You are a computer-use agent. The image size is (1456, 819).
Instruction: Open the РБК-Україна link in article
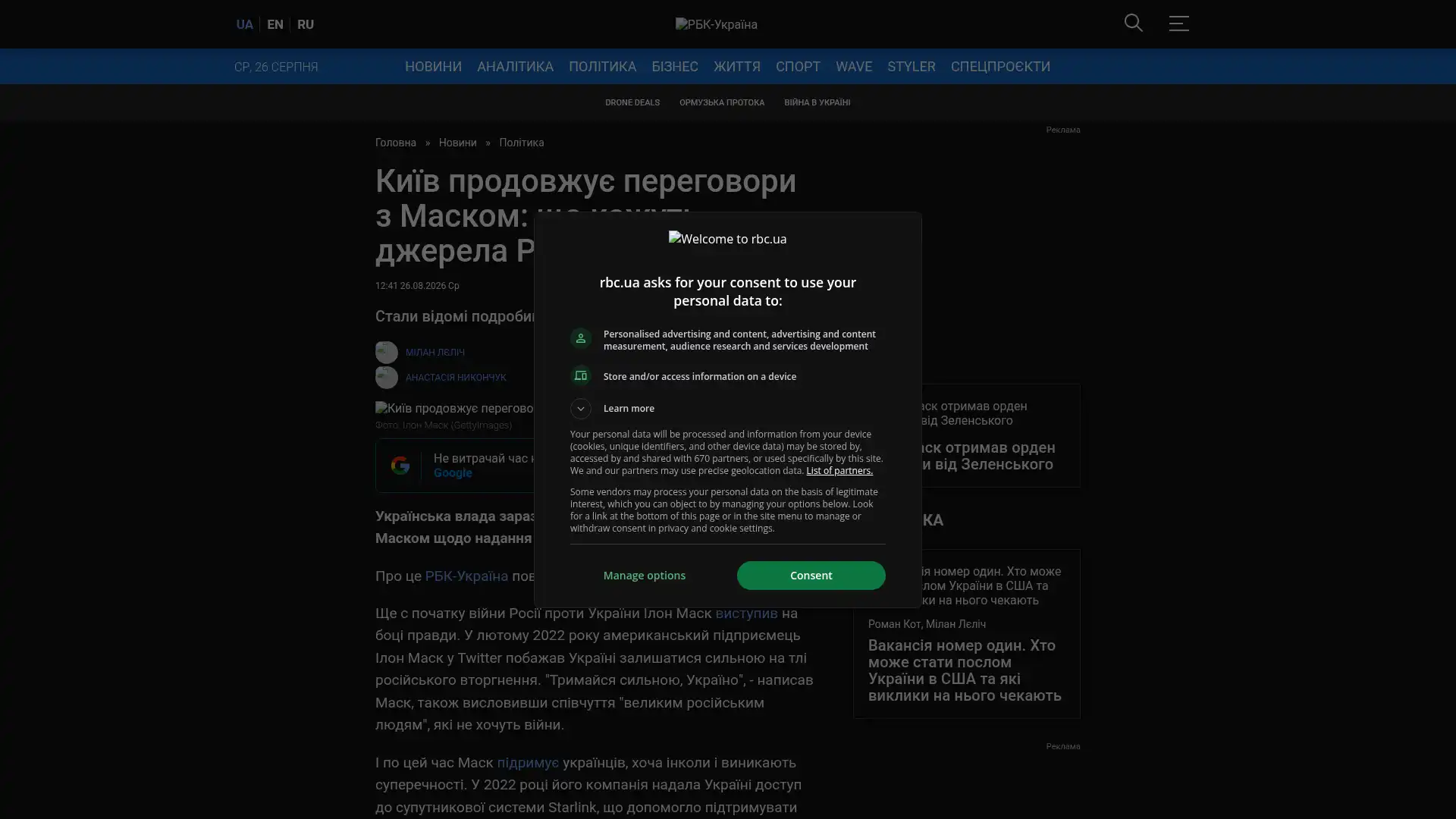click(x=466, y=576)
